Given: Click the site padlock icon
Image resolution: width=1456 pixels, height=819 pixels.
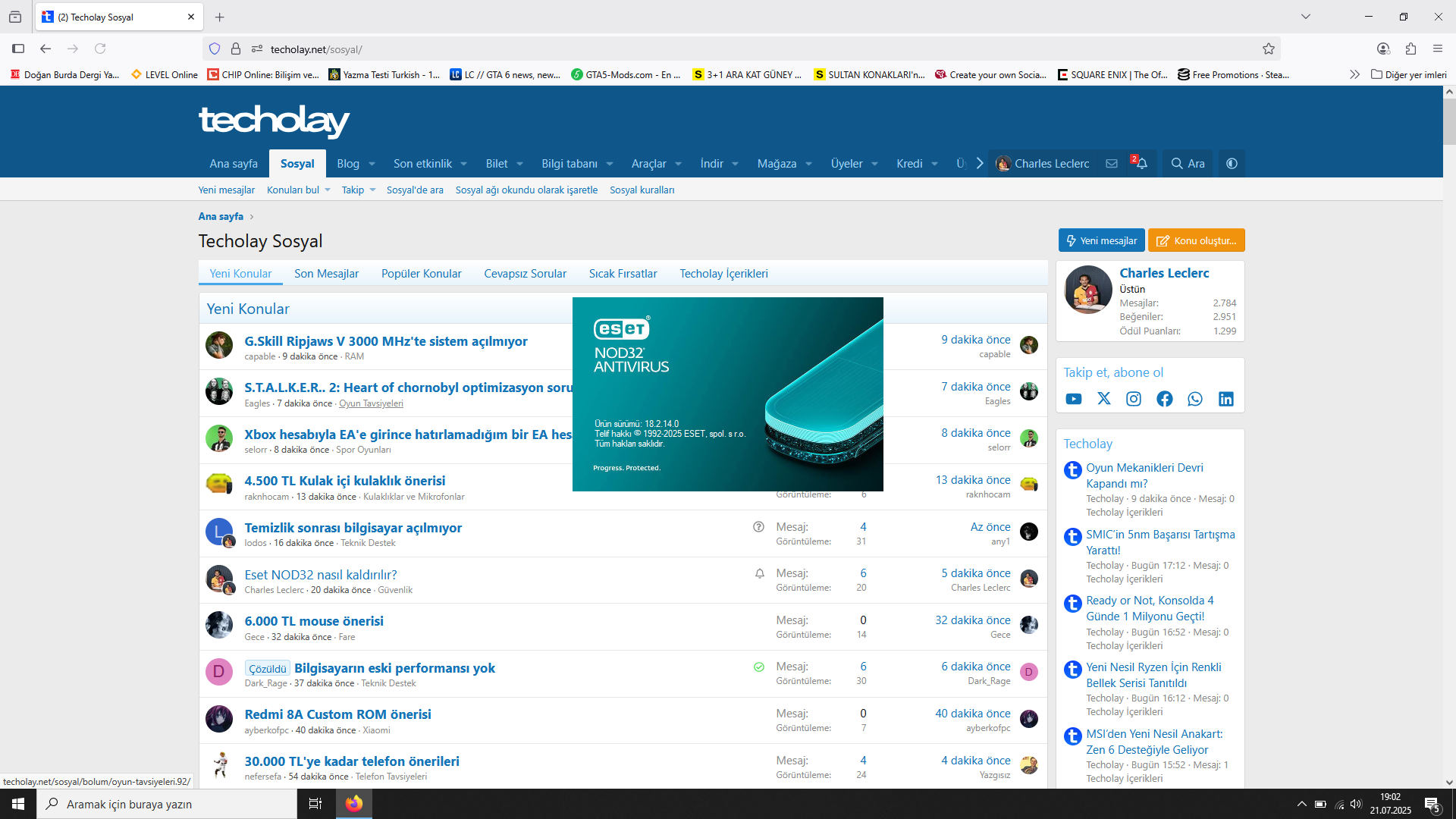Looking at the screenshot, I should pos(236,49).
